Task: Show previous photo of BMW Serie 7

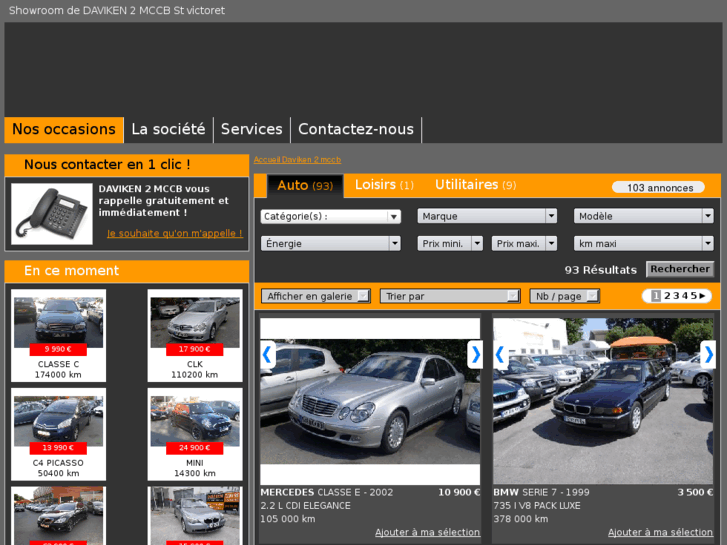Action: (x=500, y=355)
